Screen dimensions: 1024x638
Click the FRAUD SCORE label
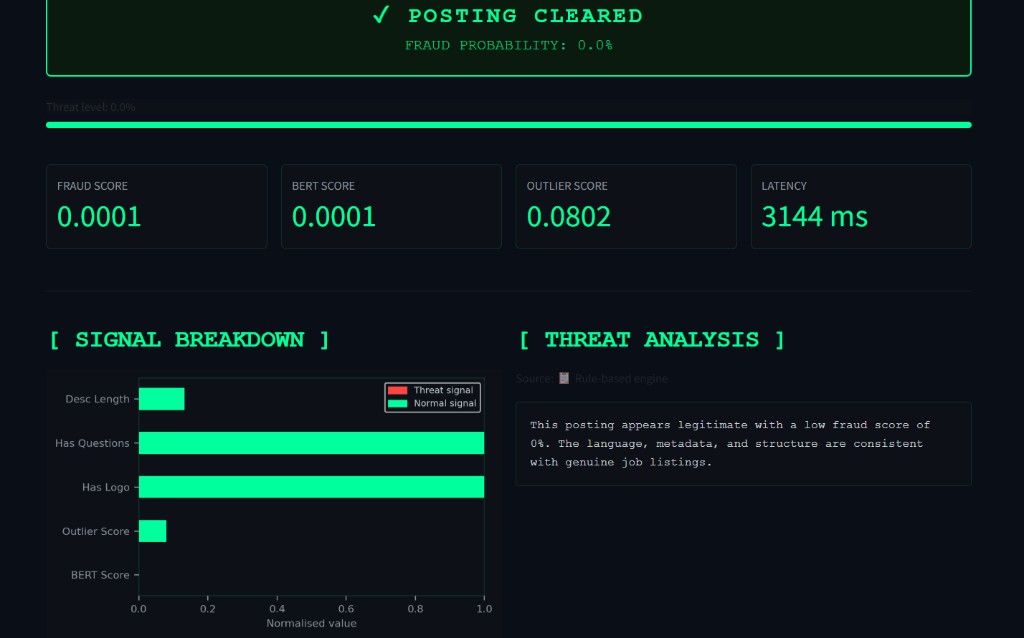pyautogui.click(x=92, y=186)
